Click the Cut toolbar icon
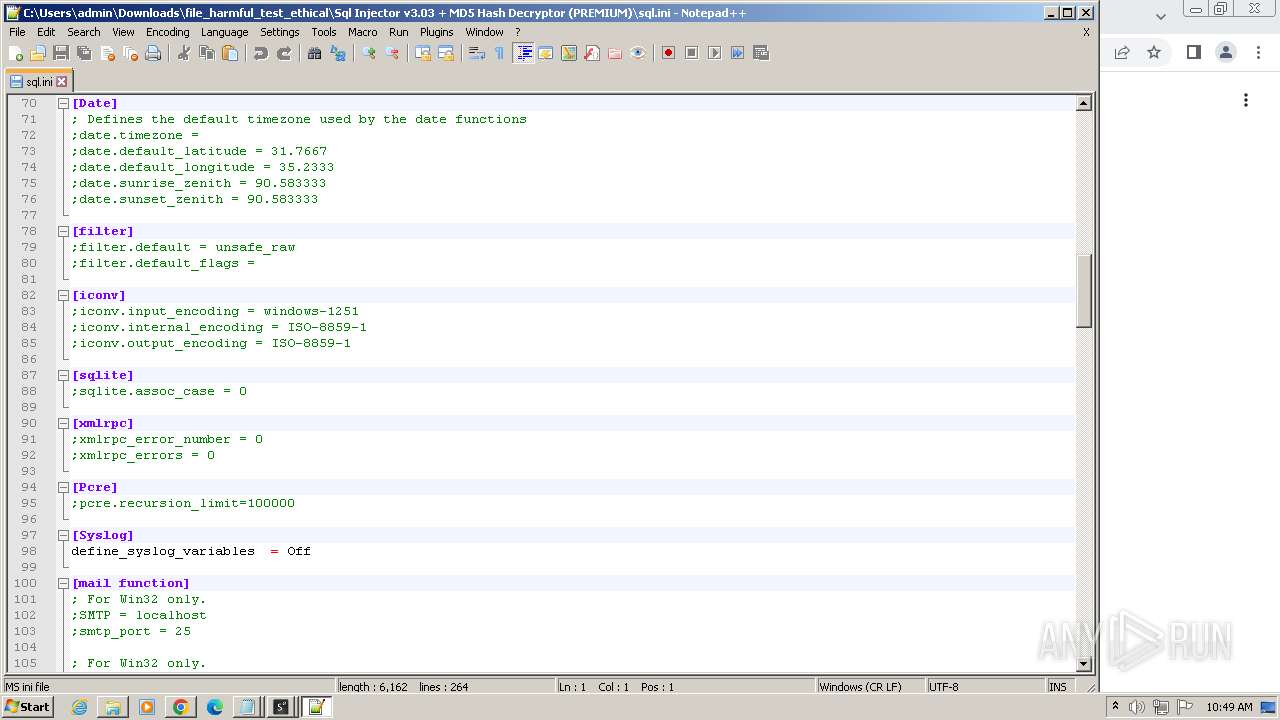This screenshot has width=1280, height=720. 184,53
